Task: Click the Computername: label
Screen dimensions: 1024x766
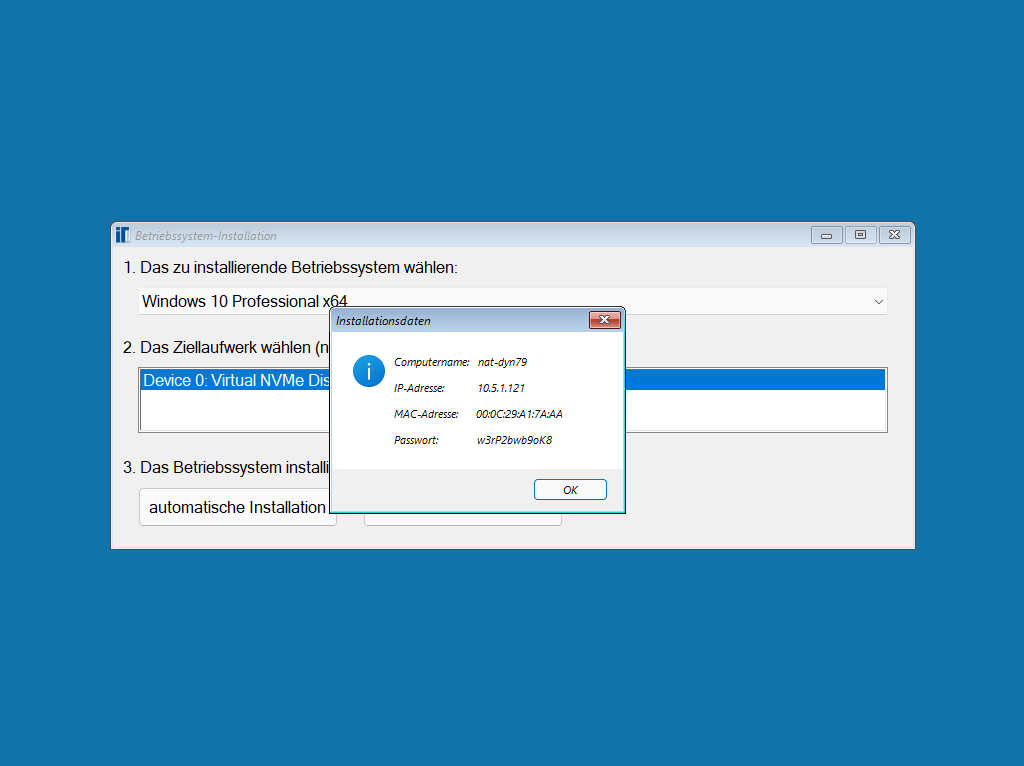Action: (432, 362)
